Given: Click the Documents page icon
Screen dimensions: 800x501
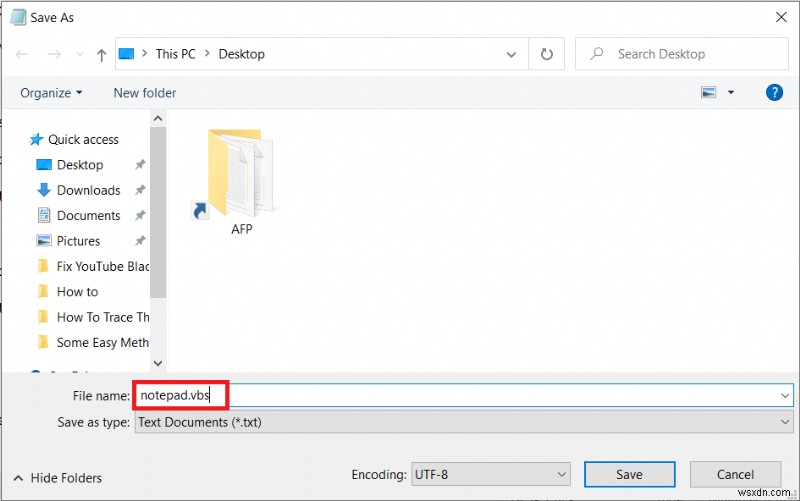Looking at the screenshot, I should click(x=44, y=215).
